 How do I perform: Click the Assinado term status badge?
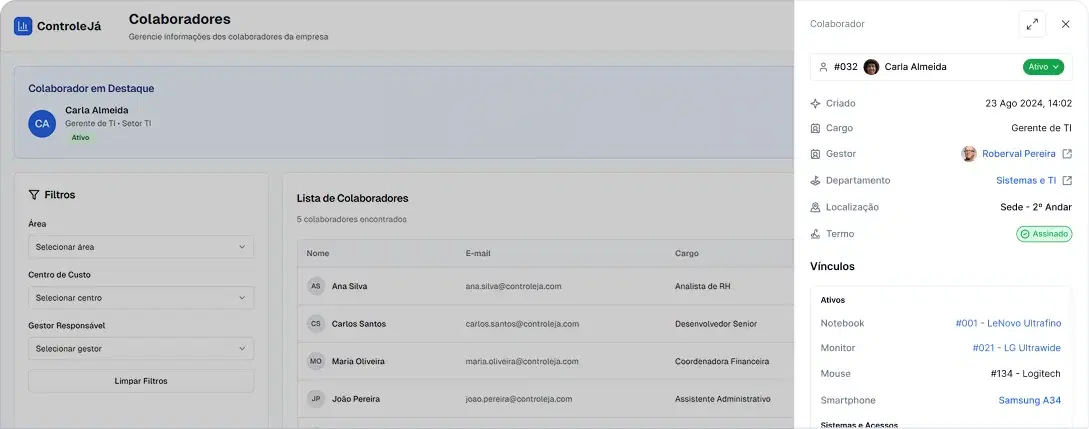pos(1044,234)
